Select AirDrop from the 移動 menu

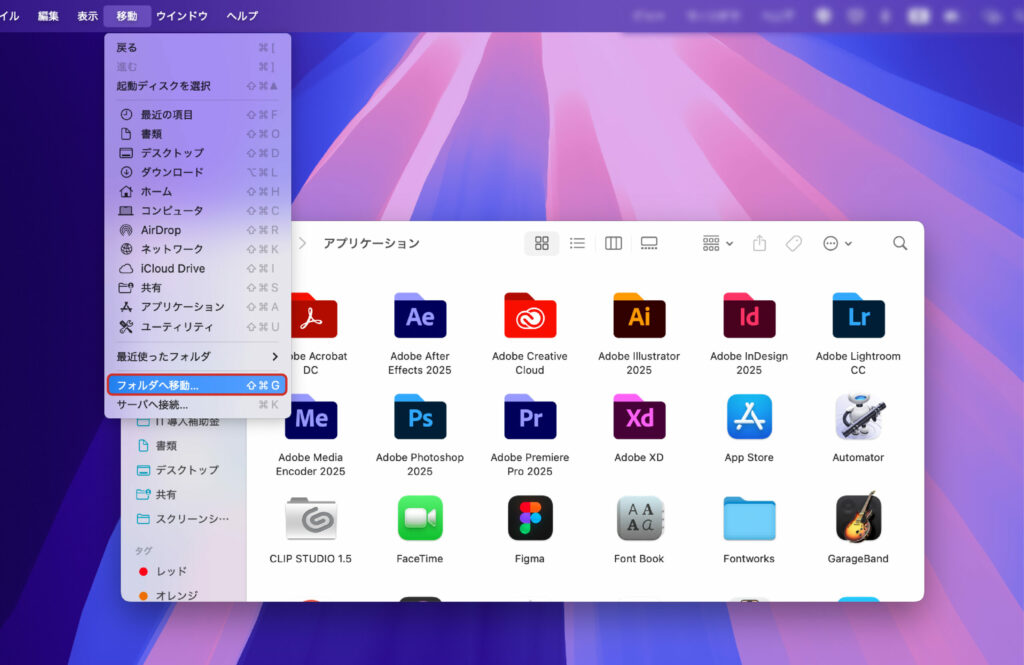click(161, 230)
